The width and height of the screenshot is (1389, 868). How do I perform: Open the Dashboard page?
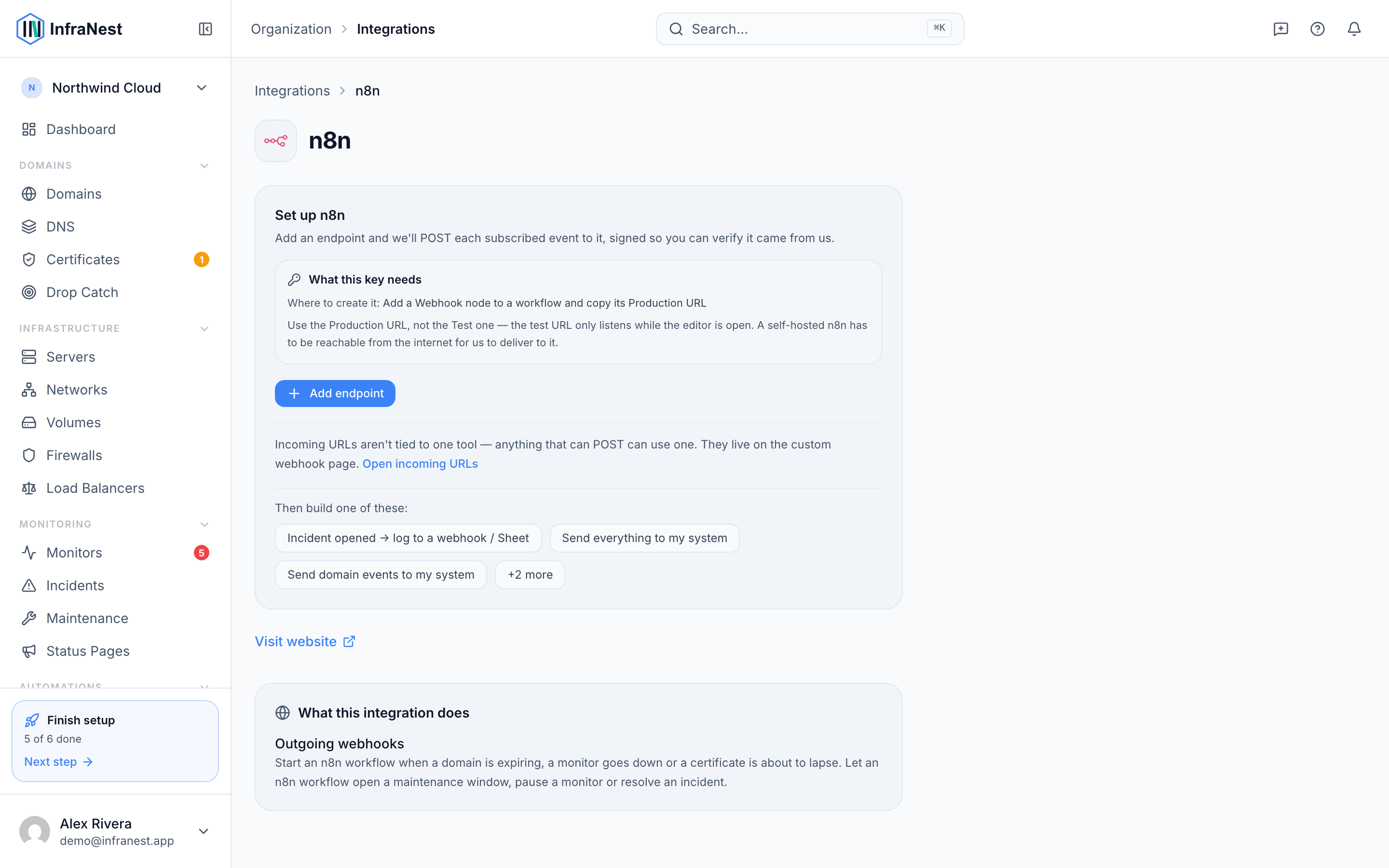(x=115, y=129)
